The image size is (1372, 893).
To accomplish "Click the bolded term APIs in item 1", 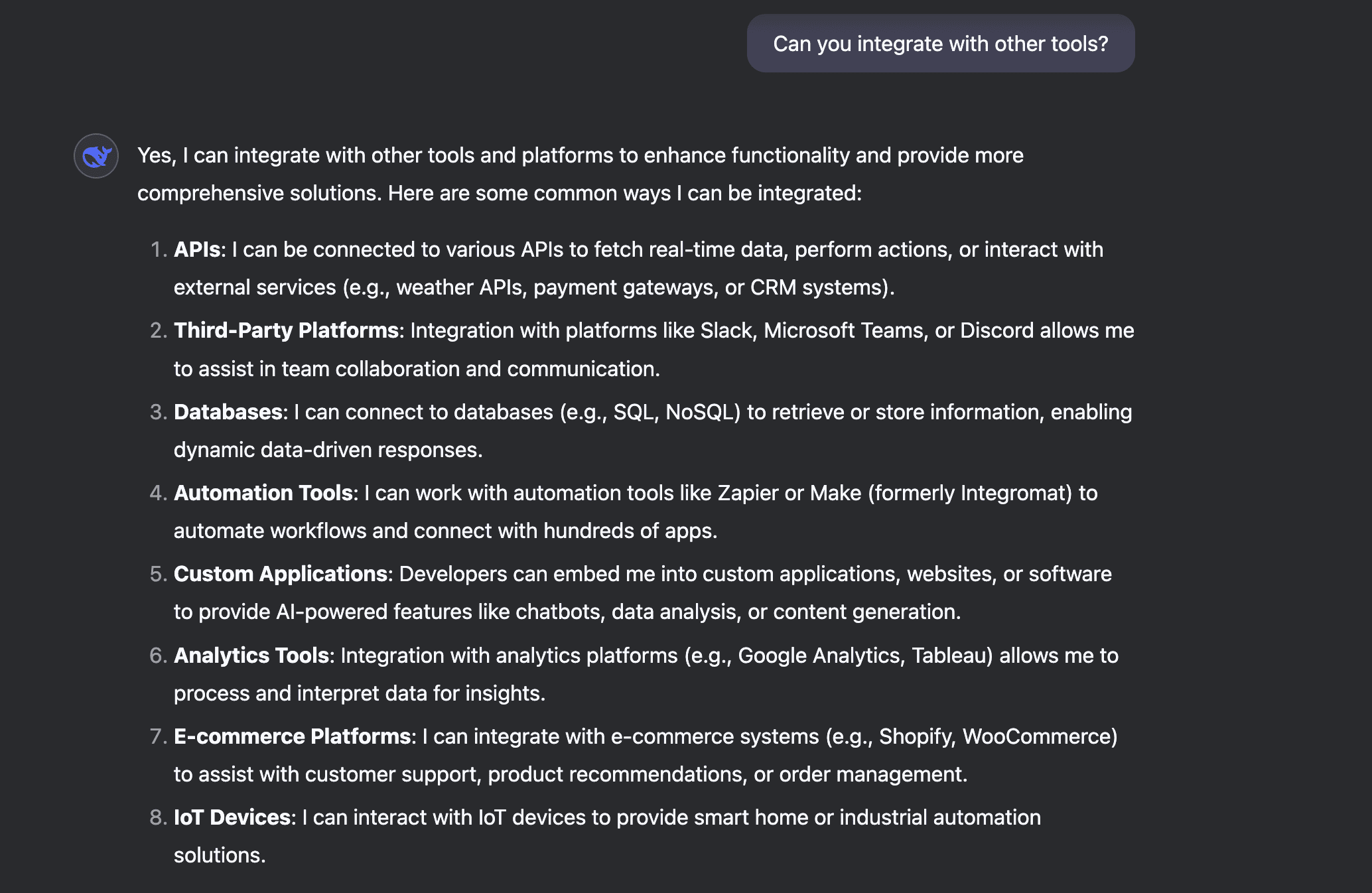I will coord(196,250).
